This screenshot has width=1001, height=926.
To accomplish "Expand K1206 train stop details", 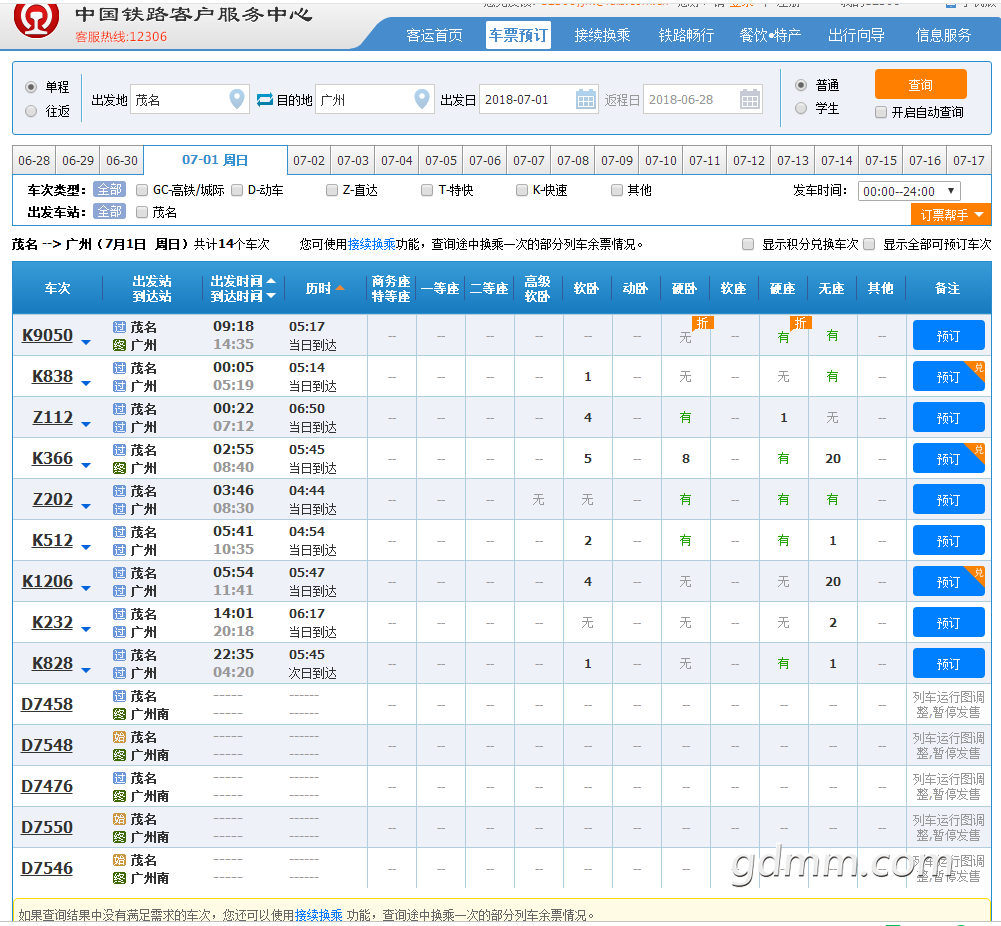I will pos(86,588).
